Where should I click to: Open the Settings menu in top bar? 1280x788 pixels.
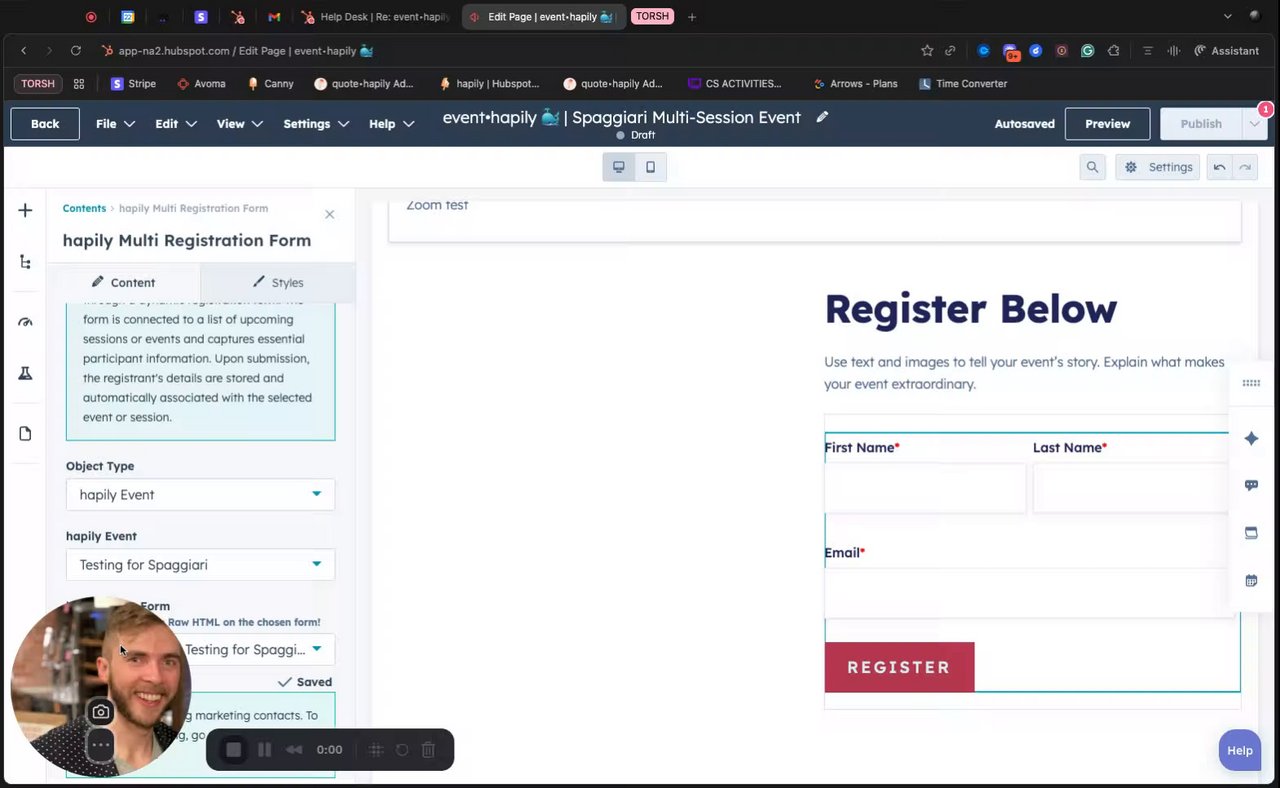coord(316,124)
